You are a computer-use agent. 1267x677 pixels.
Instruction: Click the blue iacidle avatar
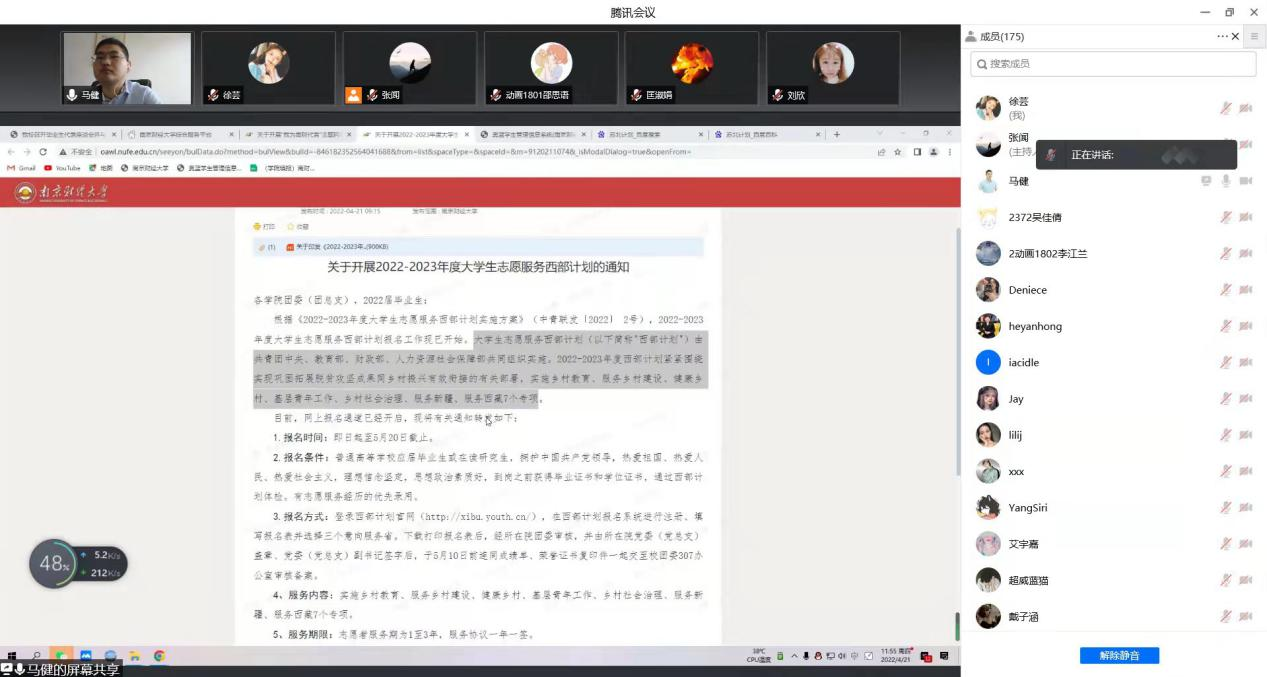[988, 362]
